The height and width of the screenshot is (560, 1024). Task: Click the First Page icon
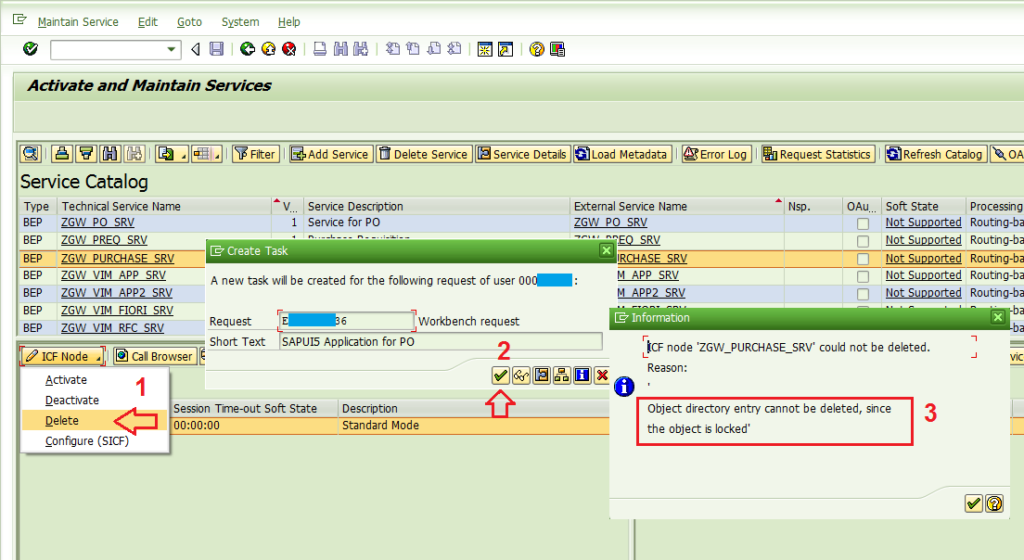[392, 49]
